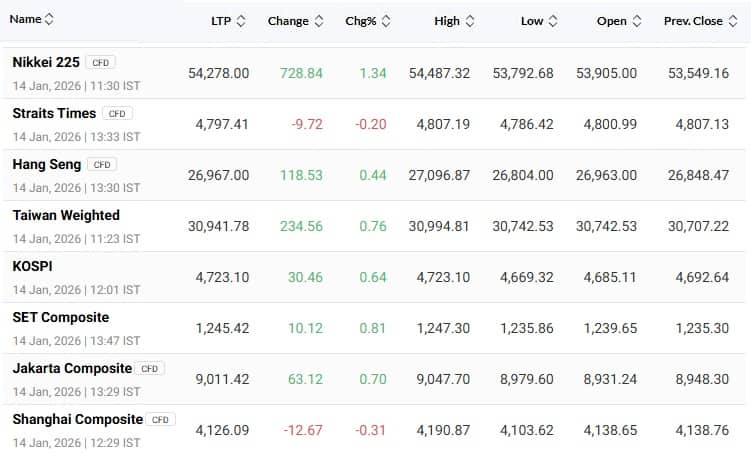Image resolution: width=751 pixels, height=457 pixels.
Task: Select Shanghai Composite Chg% value -0.31
Action: coord(371,431)
